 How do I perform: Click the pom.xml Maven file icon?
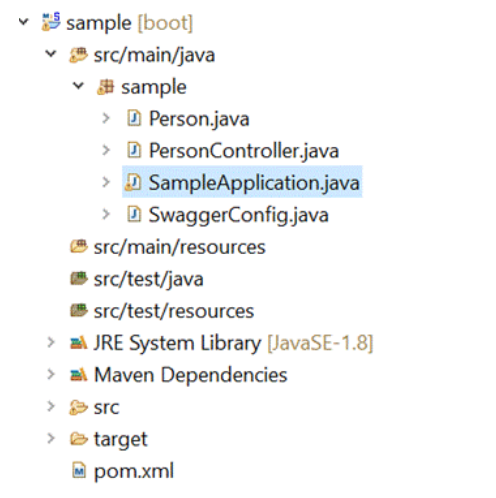(x=79, y=471)
